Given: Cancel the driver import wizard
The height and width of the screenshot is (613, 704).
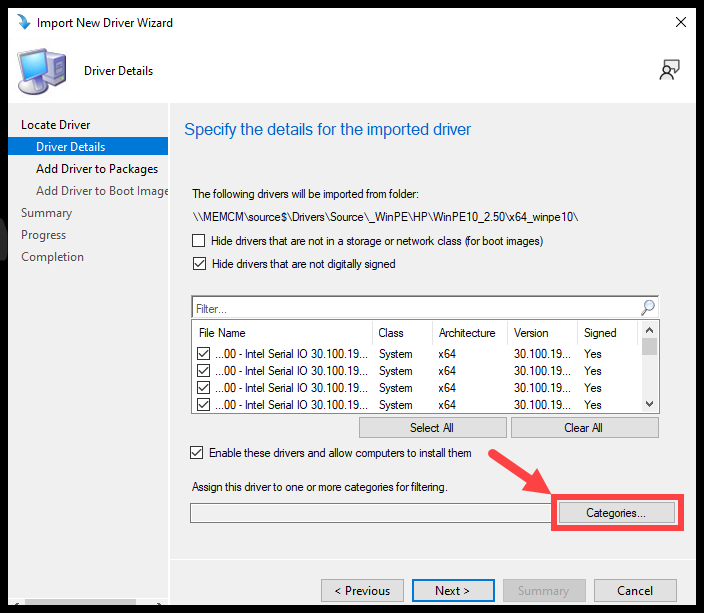Looking at the screenshot, I should click(x=635, y=591).
